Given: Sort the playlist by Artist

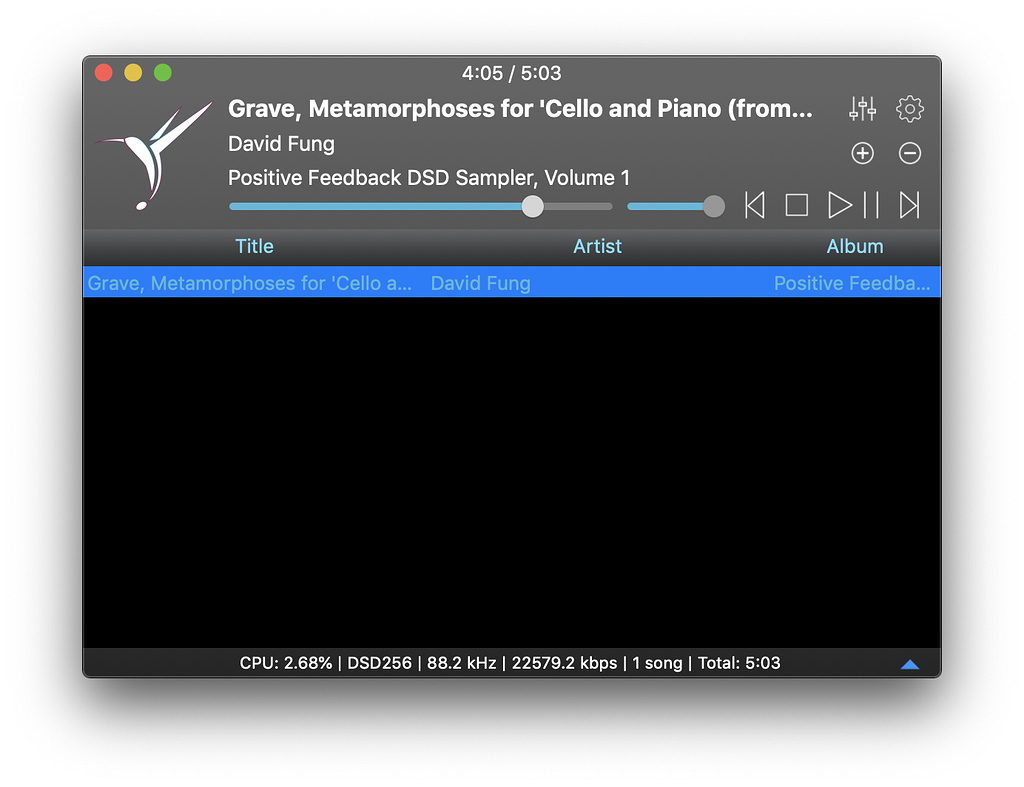Looking at the screenshot, I should click(597, 246).
